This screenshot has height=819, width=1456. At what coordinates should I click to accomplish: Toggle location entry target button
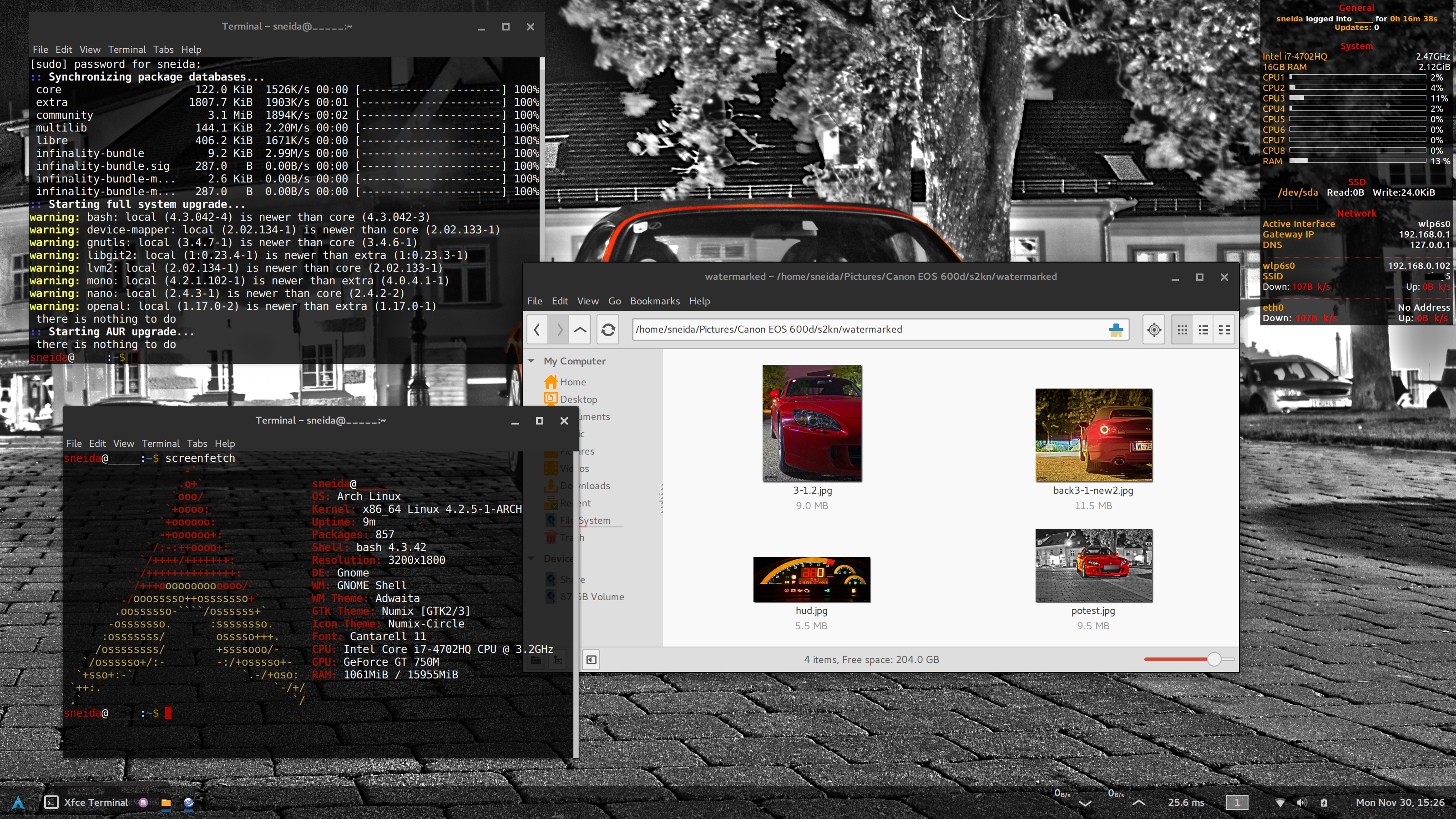(x=1154, y=329)
